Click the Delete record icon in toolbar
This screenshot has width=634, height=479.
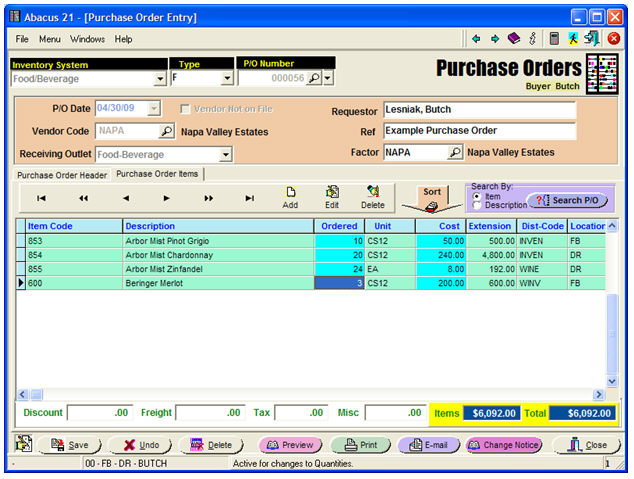(373, 193)
